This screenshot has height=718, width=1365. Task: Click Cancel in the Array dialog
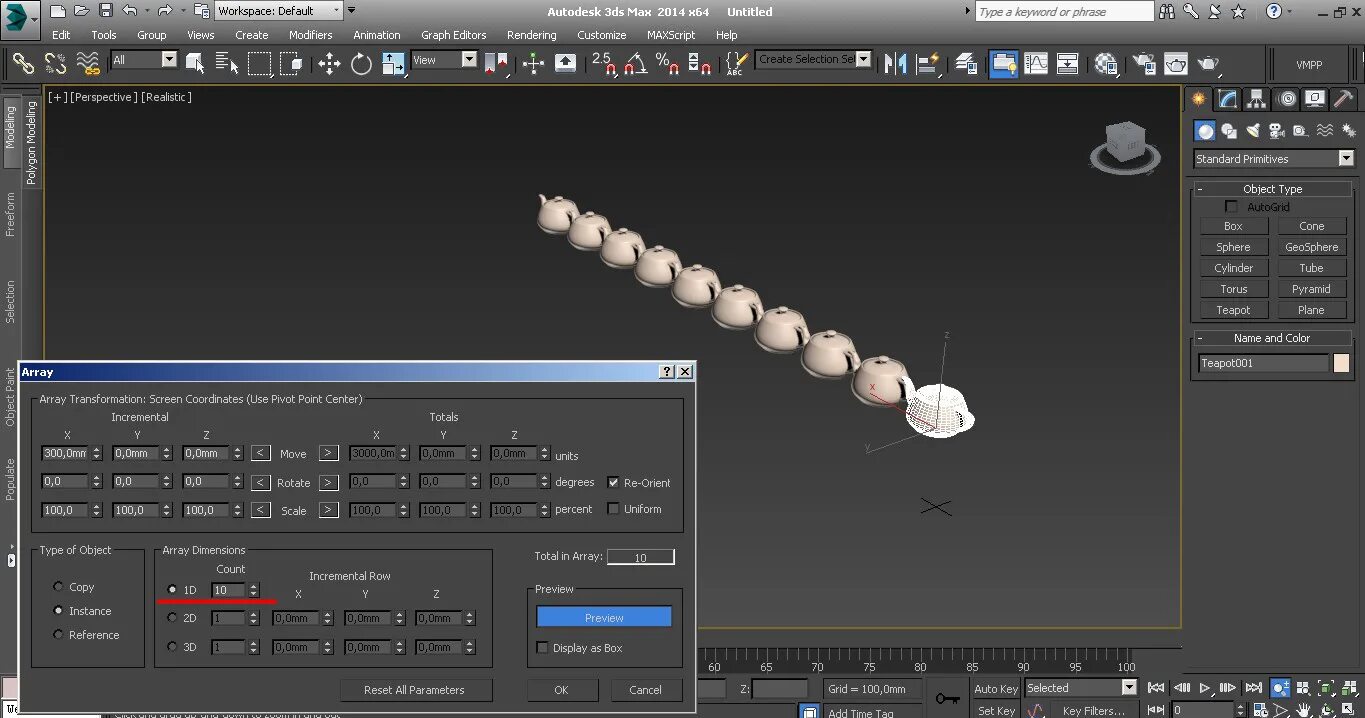click(x=645, y=690)
